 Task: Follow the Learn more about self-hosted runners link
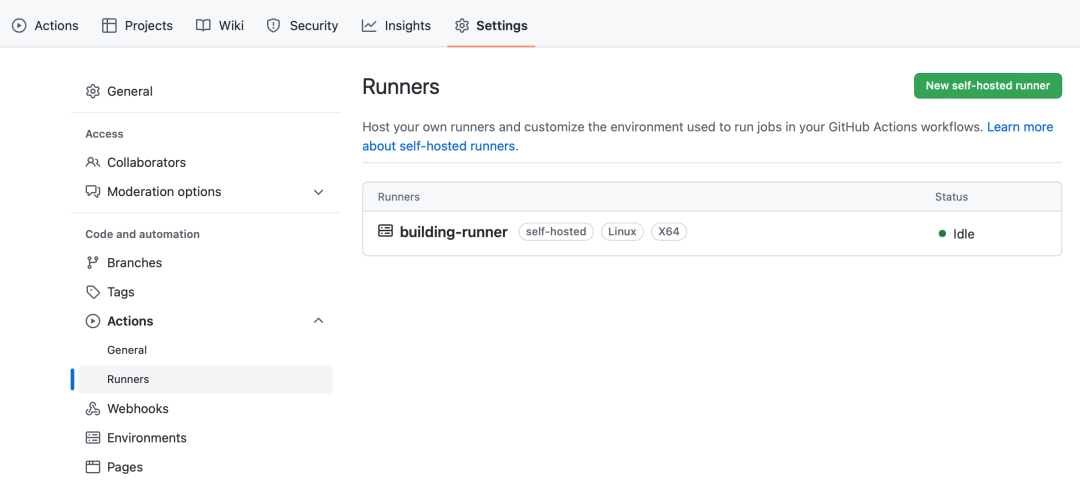(x=1019, y=127)
